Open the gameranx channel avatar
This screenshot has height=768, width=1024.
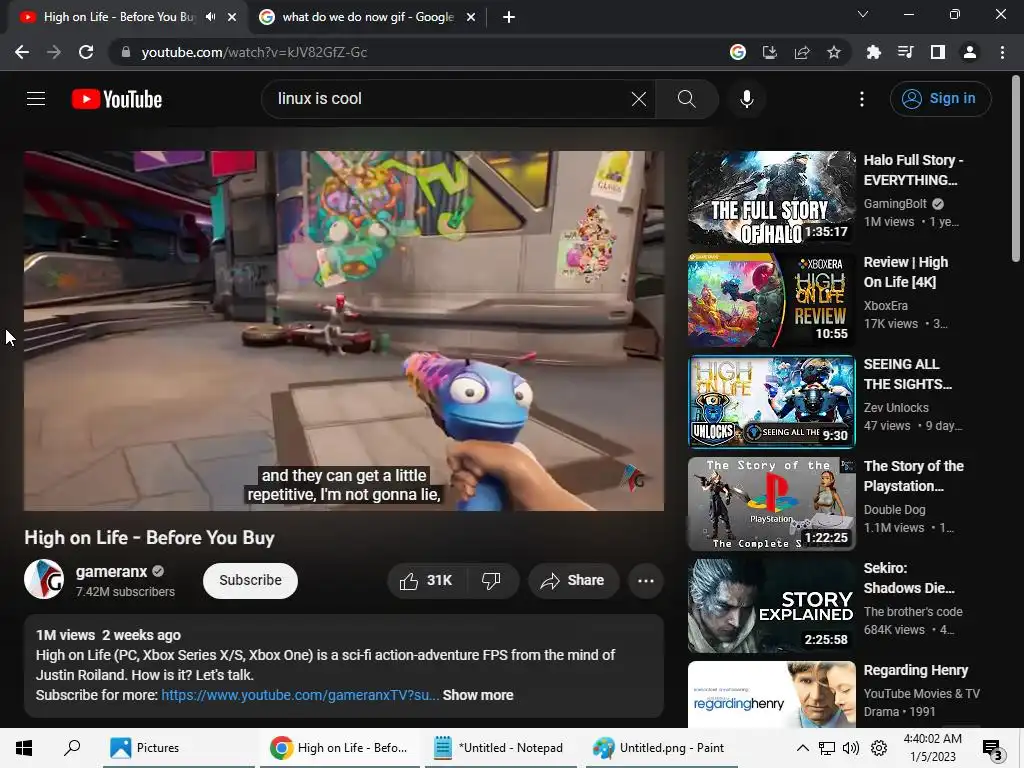(44, 579)
